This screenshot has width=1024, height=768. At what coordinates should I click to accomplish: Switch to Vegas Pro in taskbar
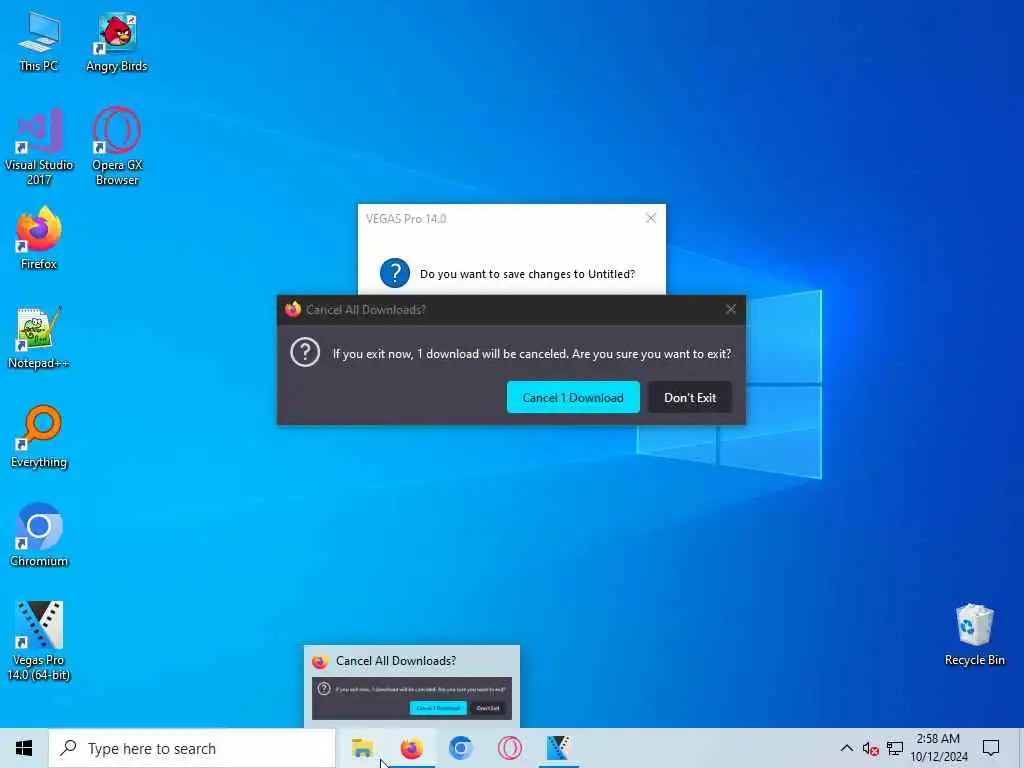pos(558,748)
